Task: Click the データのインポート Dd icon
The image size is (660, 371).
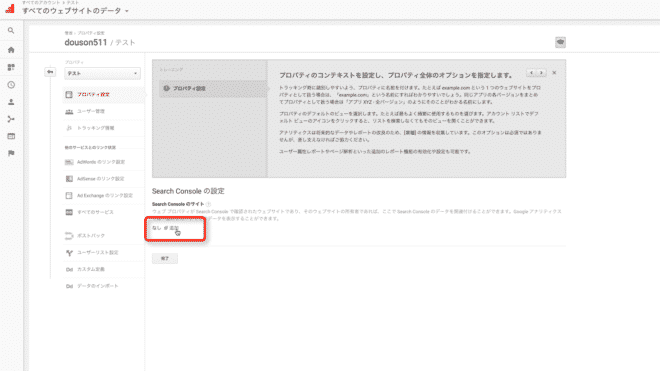Action: pos(69,286)
